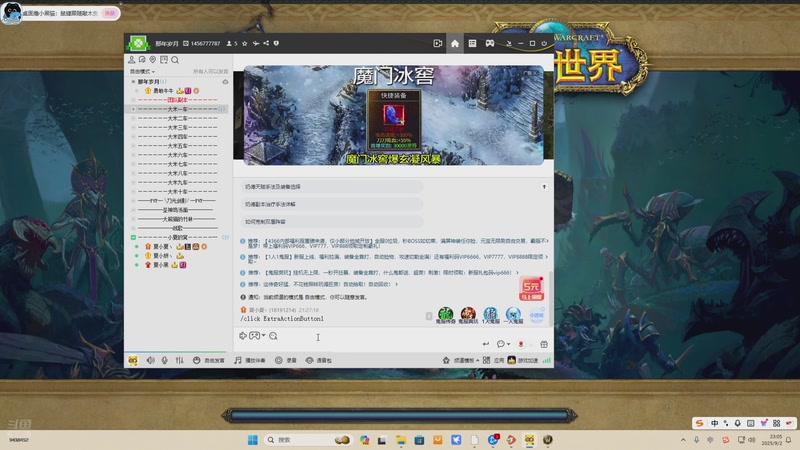Click the cloud icon beside 那年岁月
The image size is (800, 450).
(225, 82)
